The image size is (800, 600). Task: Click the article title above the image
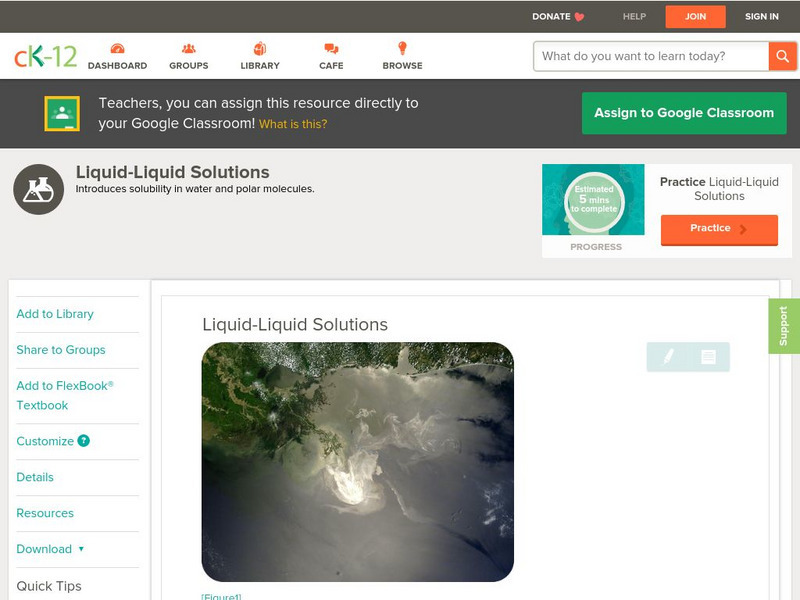(295, 324)
